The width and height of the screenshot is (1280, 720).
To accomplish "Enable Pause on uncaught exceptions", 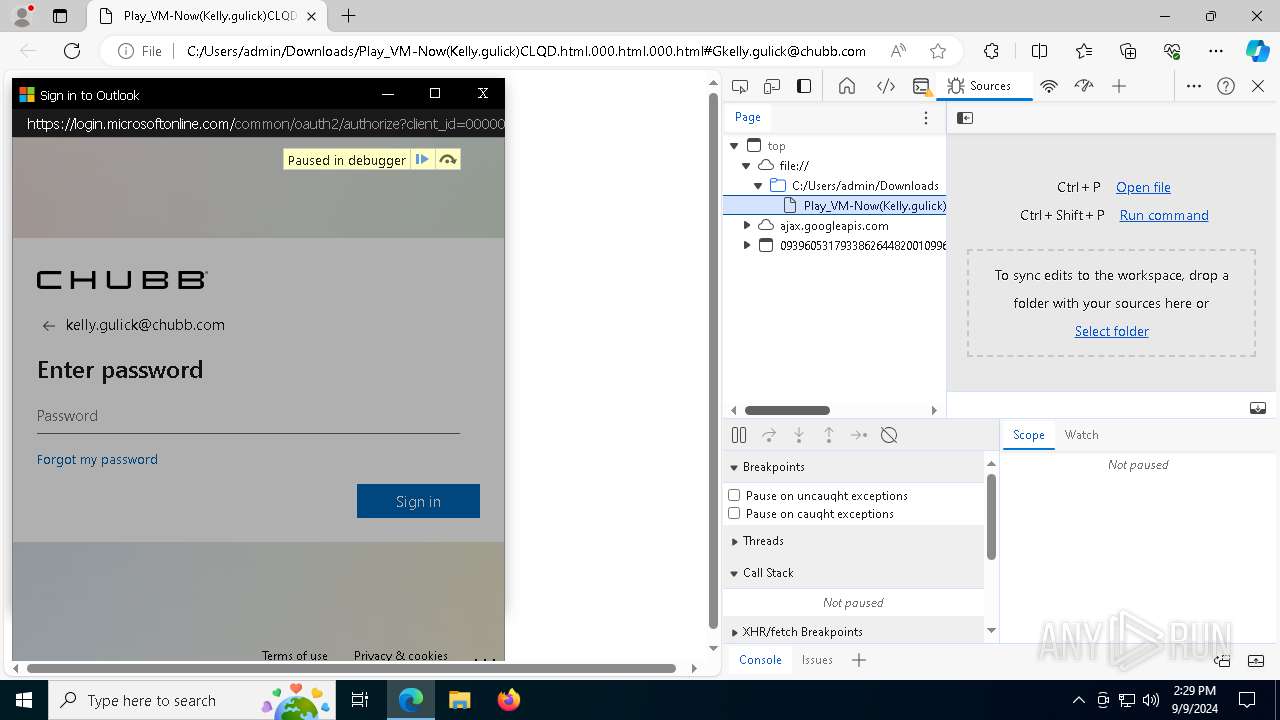I will tap(734, 495).
